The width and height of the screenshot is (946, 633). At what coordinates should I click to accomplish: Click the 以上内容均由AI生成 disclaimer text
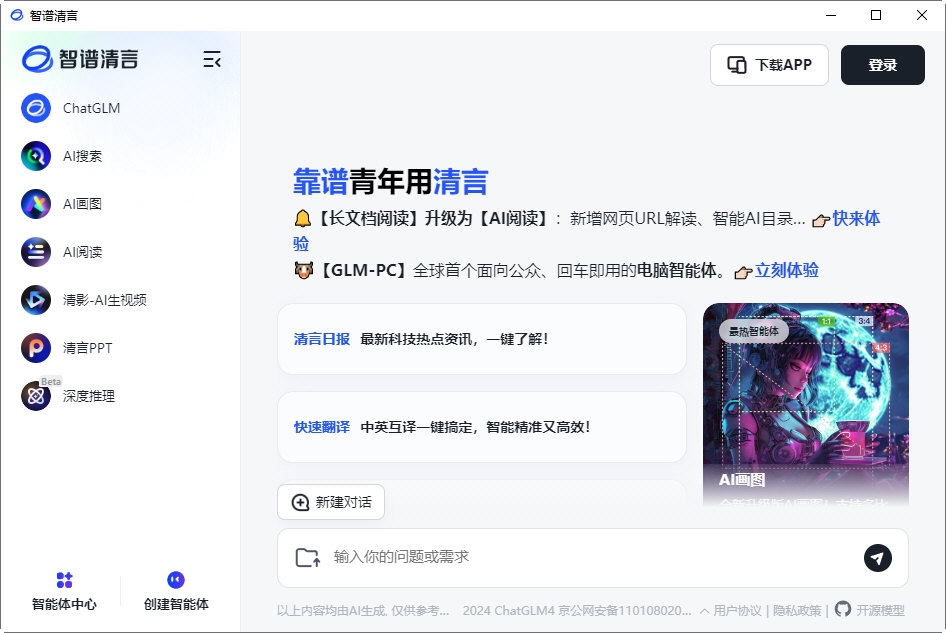point(363,611)
